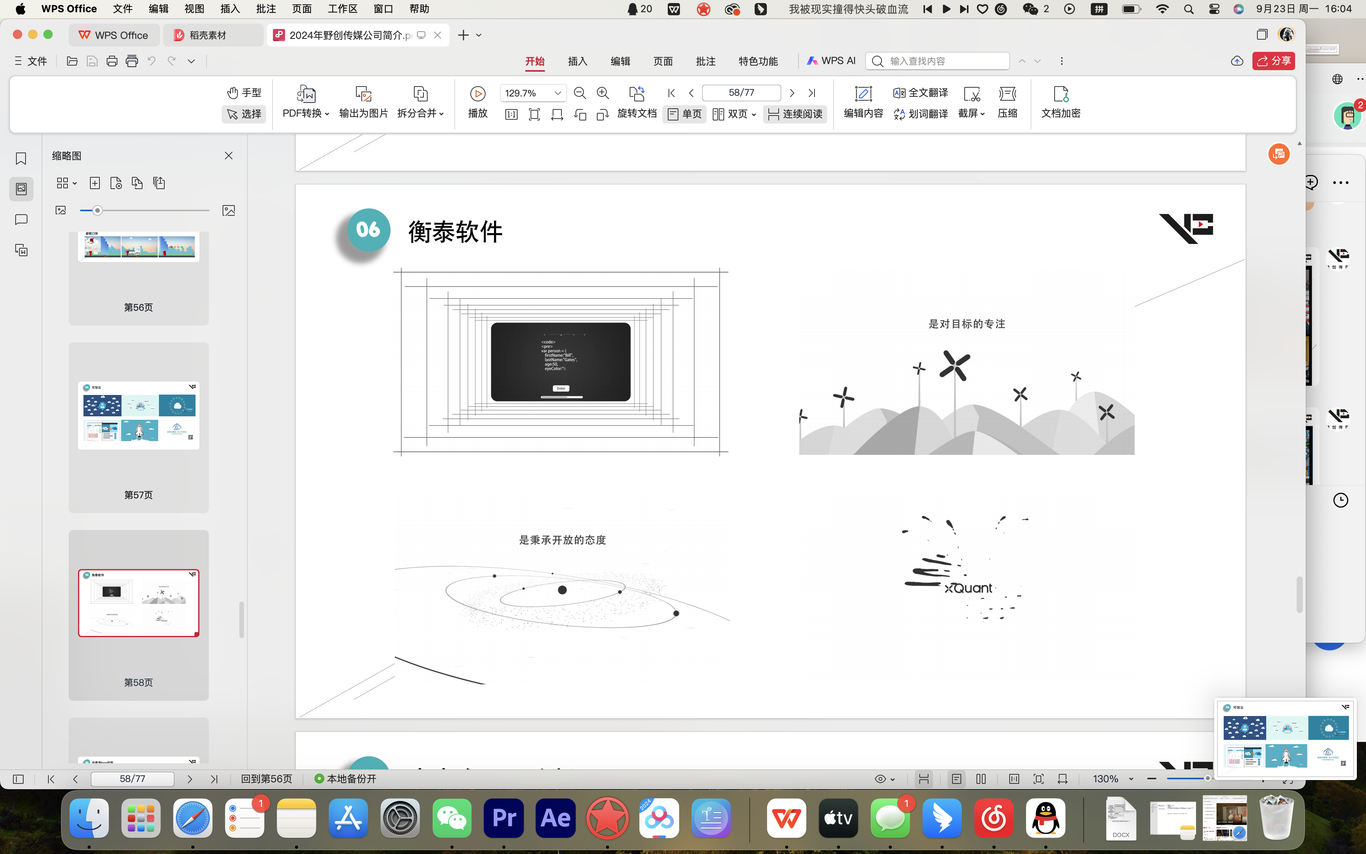The image size is (1366, 854).
Task: Select the Hand (手型) tool
Action: 244,93
